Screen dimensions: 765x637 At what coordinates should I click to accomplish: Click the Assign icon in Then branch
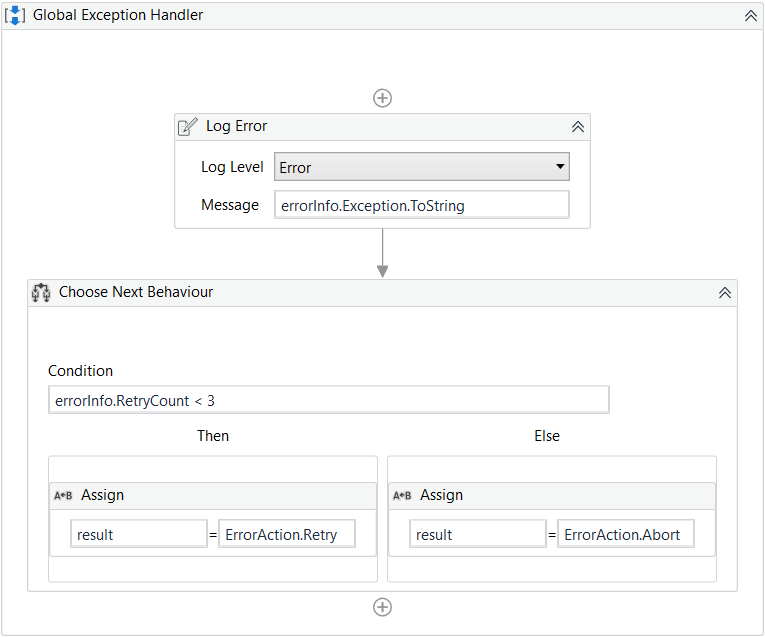[x=63, y=496]
